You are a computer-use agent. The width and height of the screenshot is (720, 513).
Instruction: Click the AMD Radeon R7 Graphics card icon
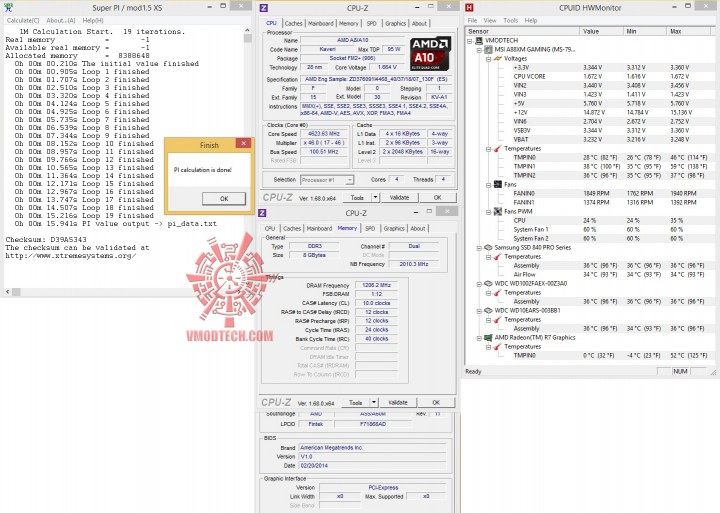488,338
